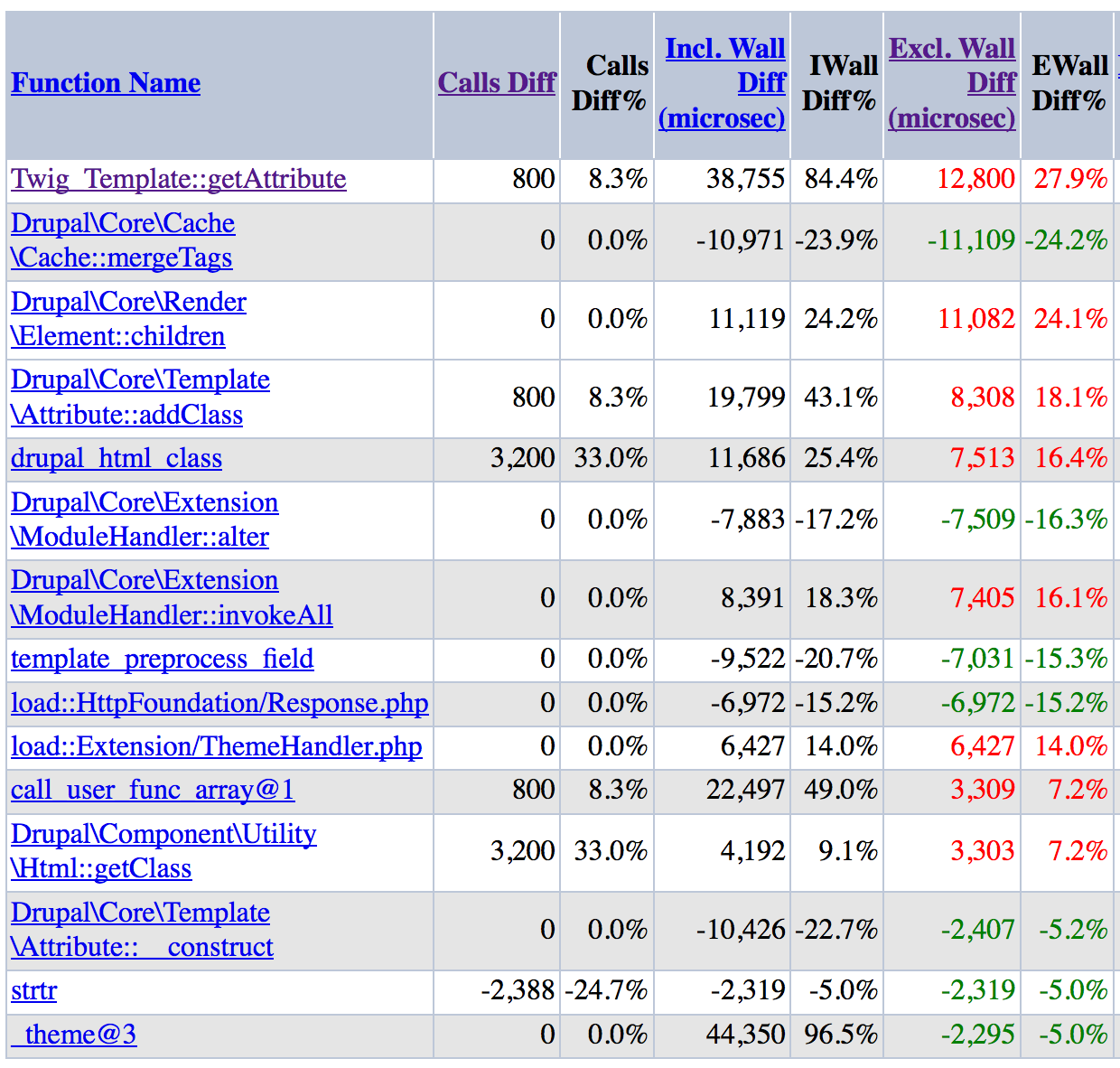The width and height of the screenshot is (1120, 1068).
Task: Sort table by Function Name column
Action: 106,83
